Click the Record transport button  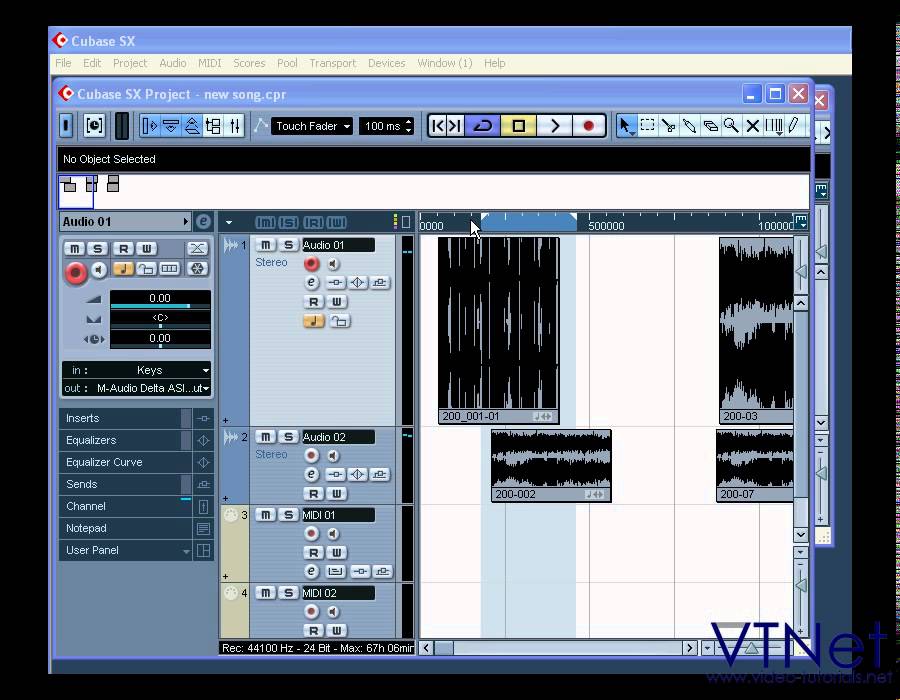588,126
